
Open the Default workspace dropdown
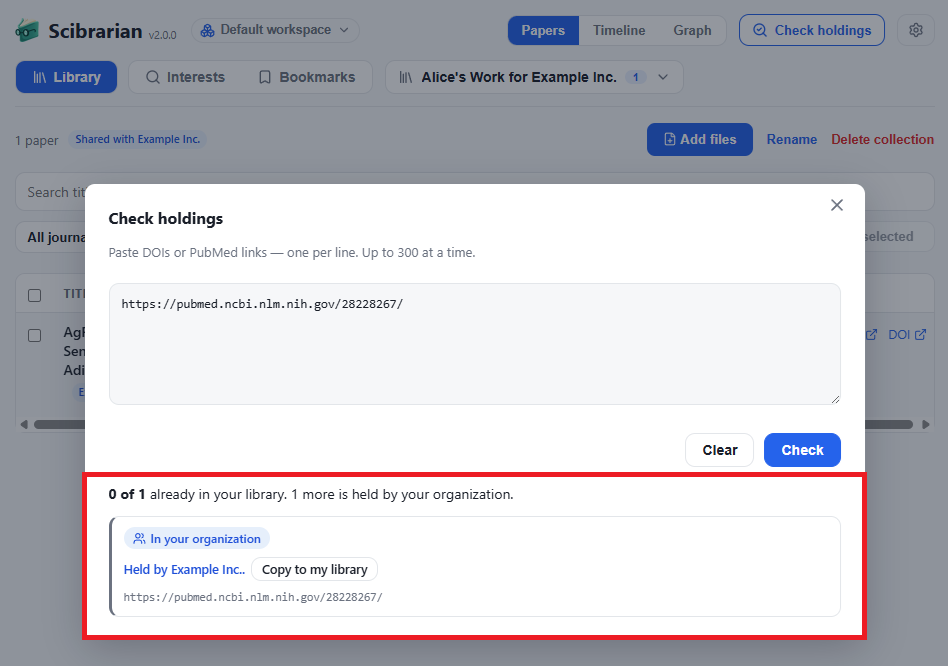click(x=275, y=30)
